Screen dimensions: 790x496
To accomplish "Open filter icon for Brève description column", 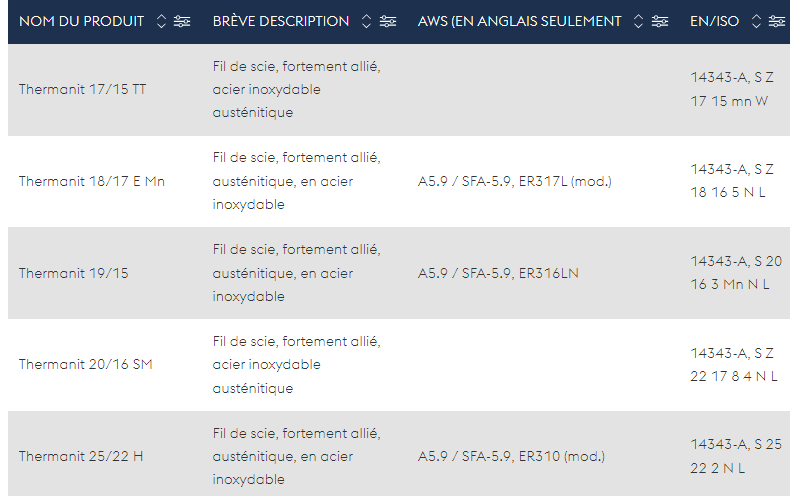I will [x=387, y=21].
